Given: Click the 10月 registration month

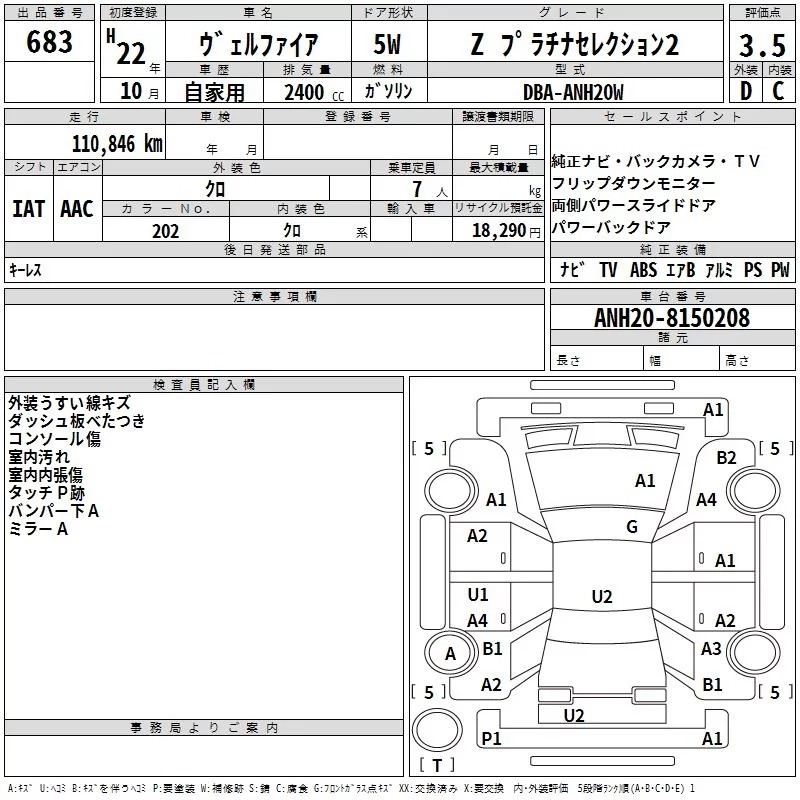Looking at the screenshot, I should point(139,91).
